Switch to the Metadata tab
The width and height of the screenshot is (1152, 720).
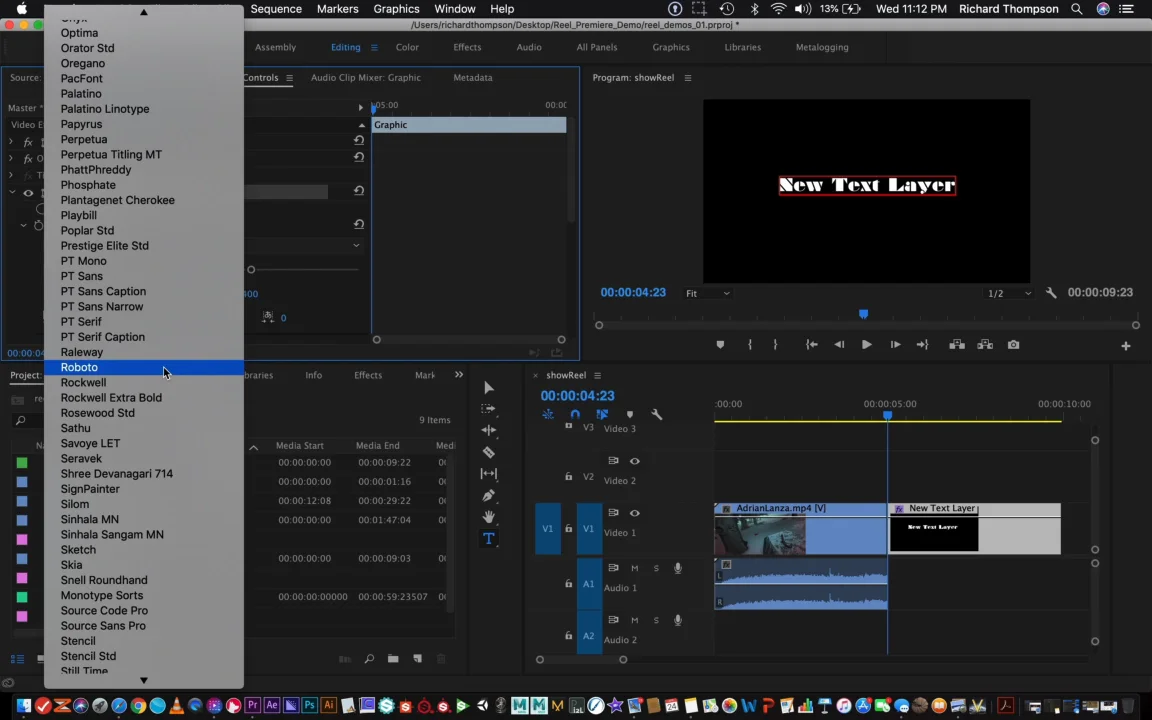(x=472, y=77)
